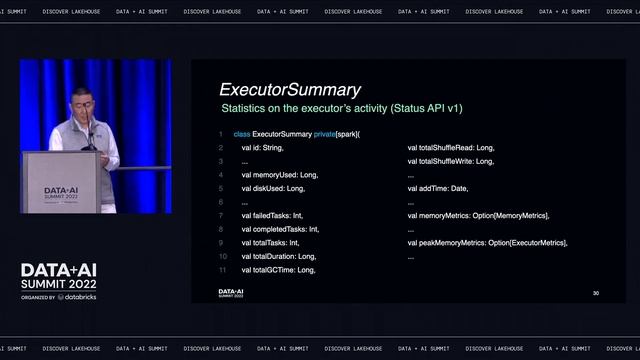Click the 'val memoryUsed: Long,' line
This screenshot has width=640, height=360.
280,175
